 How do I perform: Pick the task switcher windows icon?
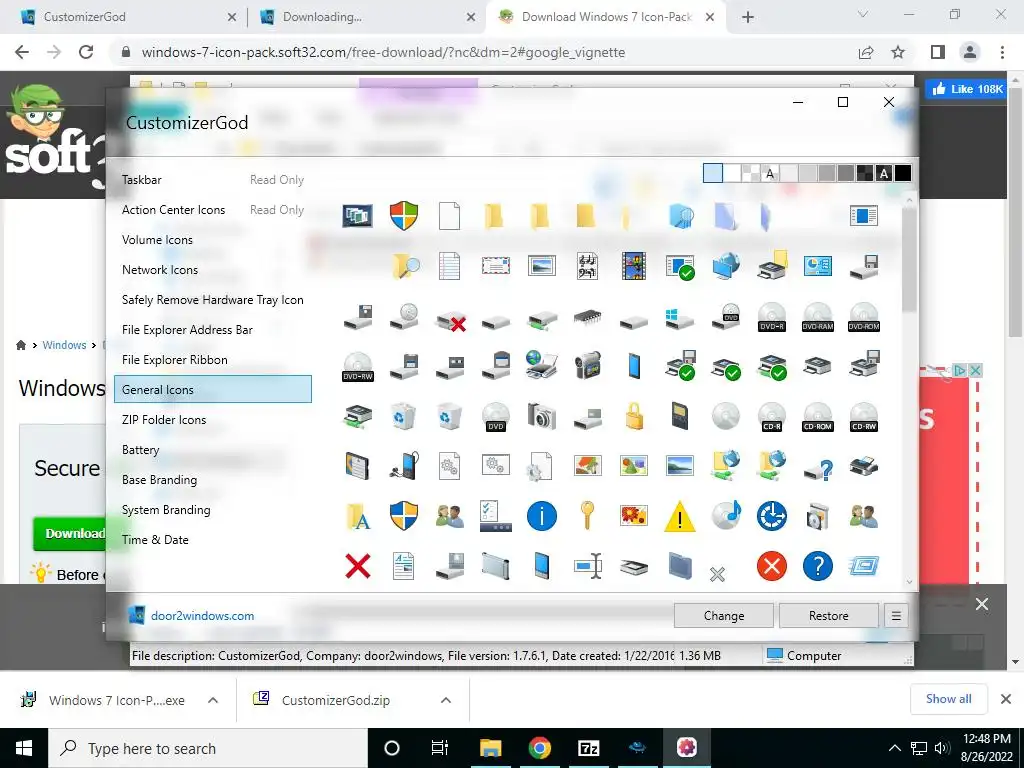coord(357,216)
